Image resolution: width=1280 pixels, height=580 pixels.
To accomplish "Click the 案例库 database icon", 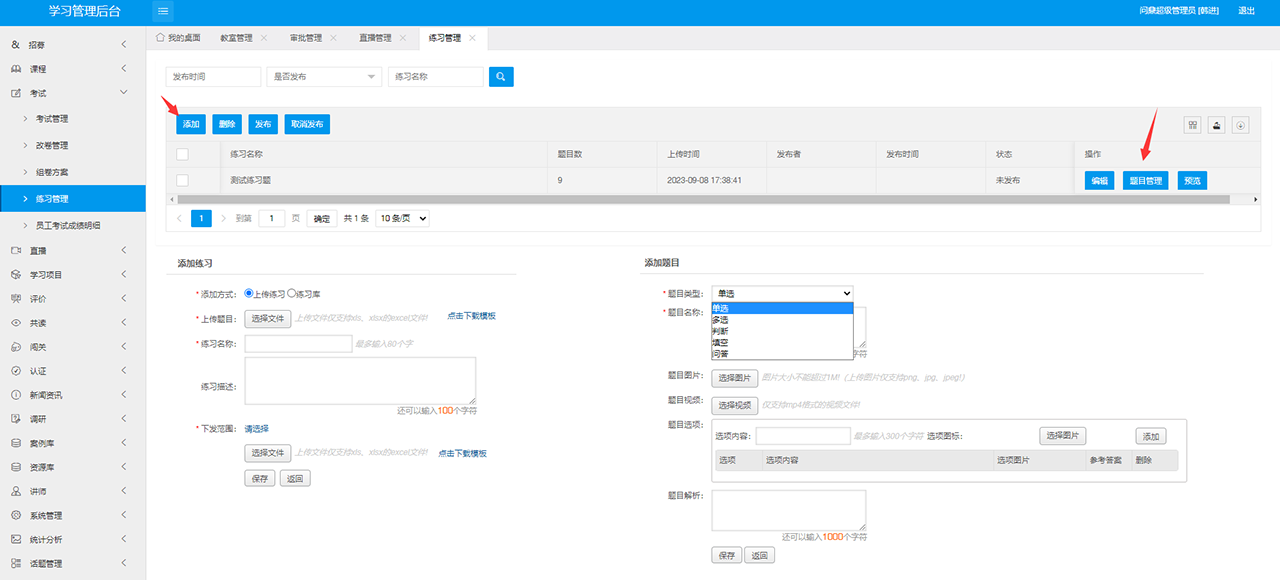I will 16,443.
